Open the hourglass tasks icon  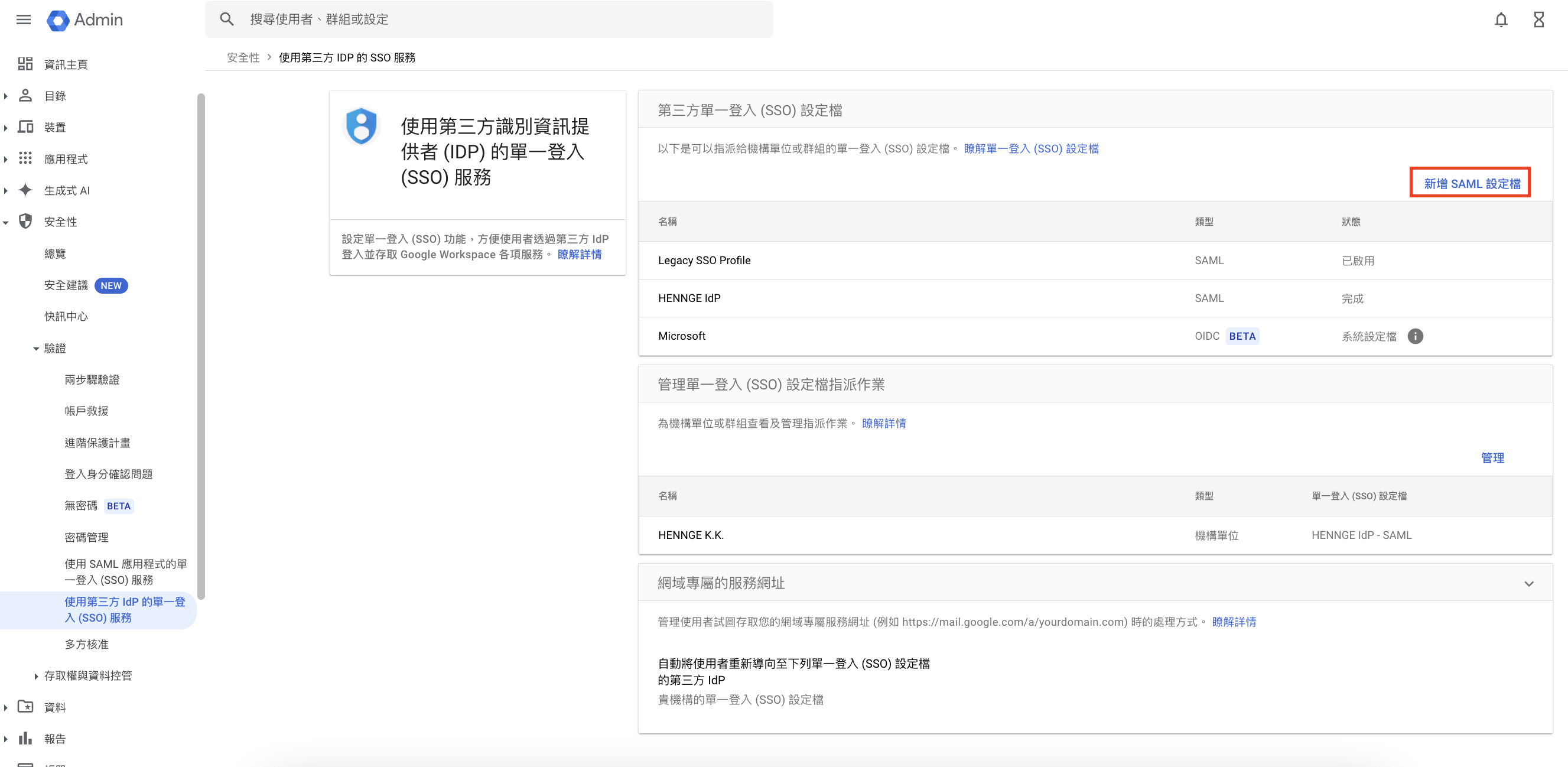pos(1539,20)
